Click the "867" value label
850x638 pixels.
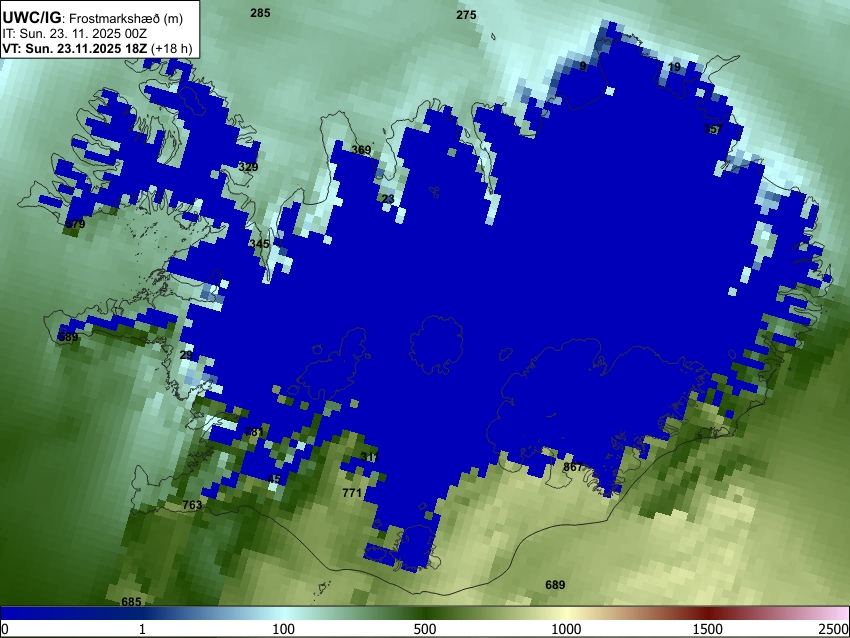[573, 467]
